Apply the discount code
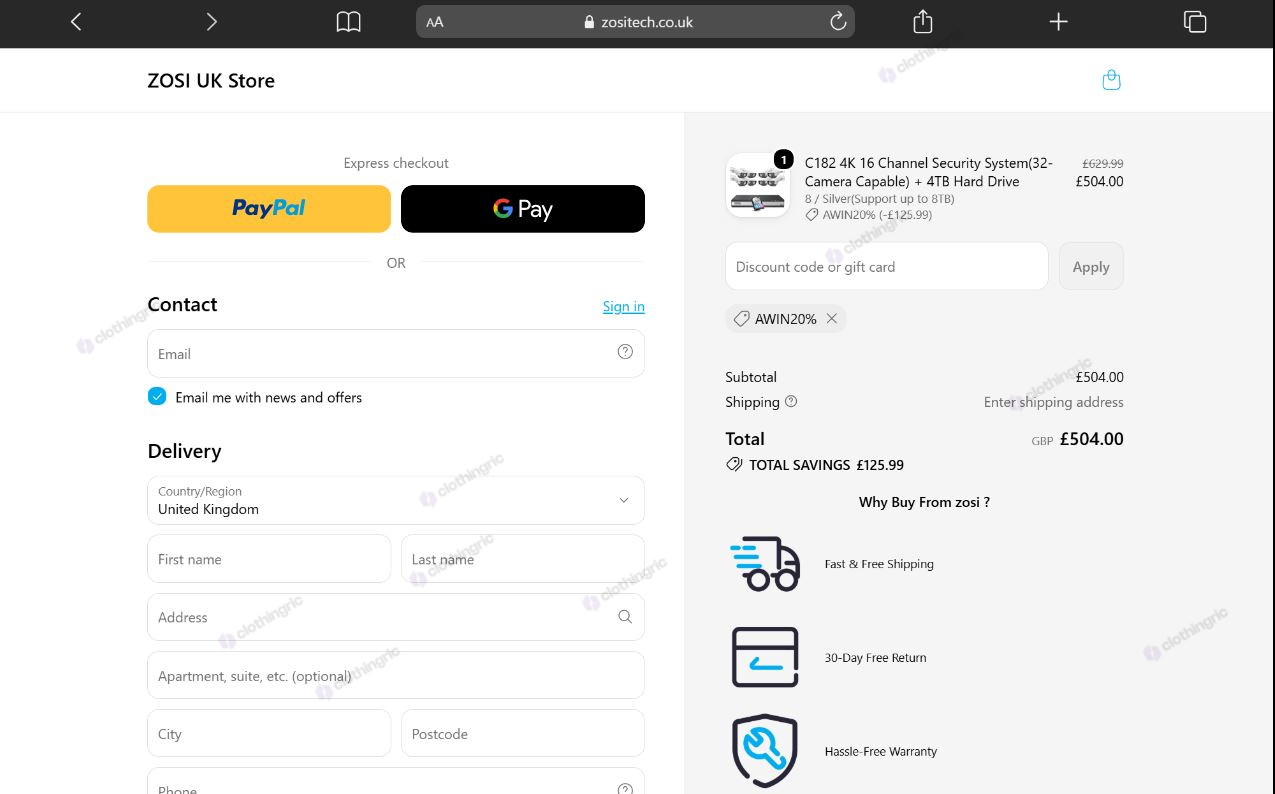 pyautogui.click(x=1091, y=267)
